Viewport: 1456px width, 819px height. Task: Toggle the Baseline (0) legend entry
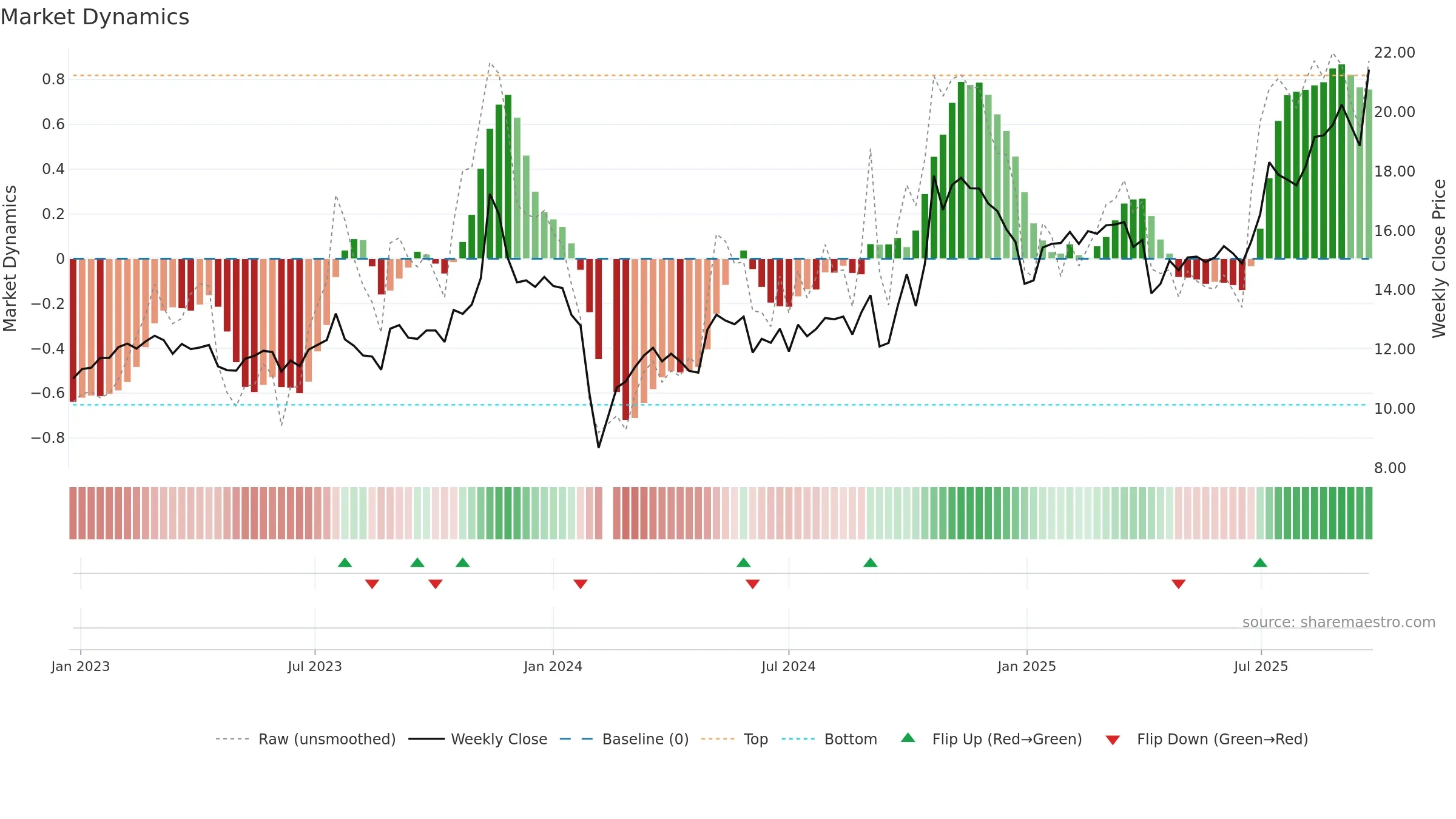point(624,739)
